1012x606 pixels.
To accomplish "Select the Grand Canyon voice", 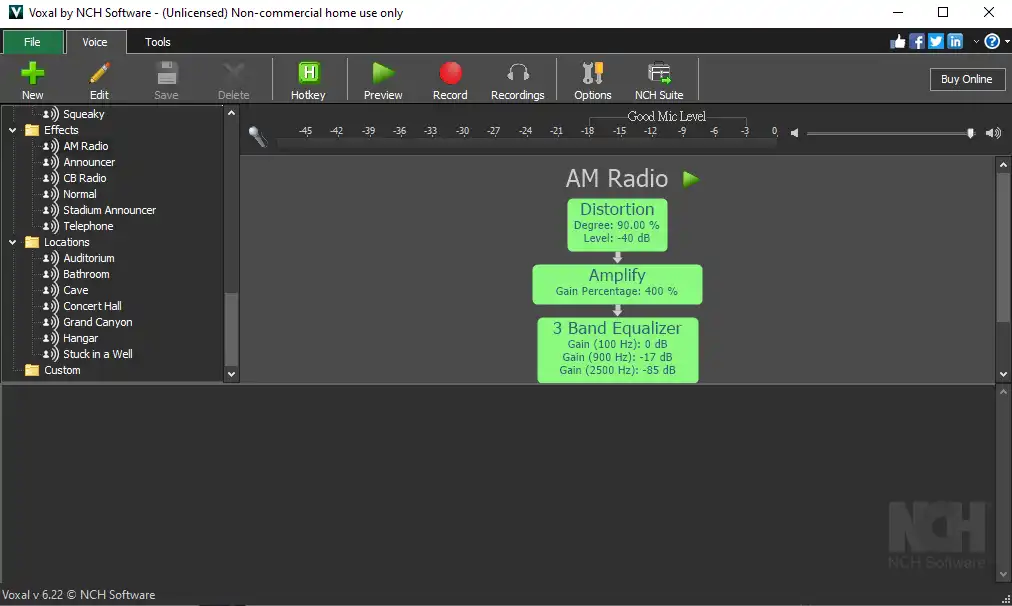I will coord(97,322).
